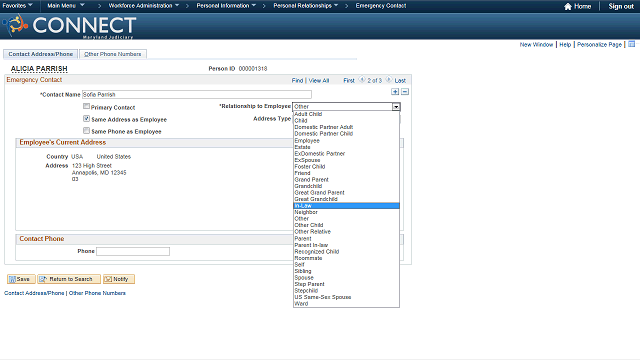Click the Find link in Emergency Contact header
Image resolution: width=640 pixels, height=360 pixels.
coord(297,80)
